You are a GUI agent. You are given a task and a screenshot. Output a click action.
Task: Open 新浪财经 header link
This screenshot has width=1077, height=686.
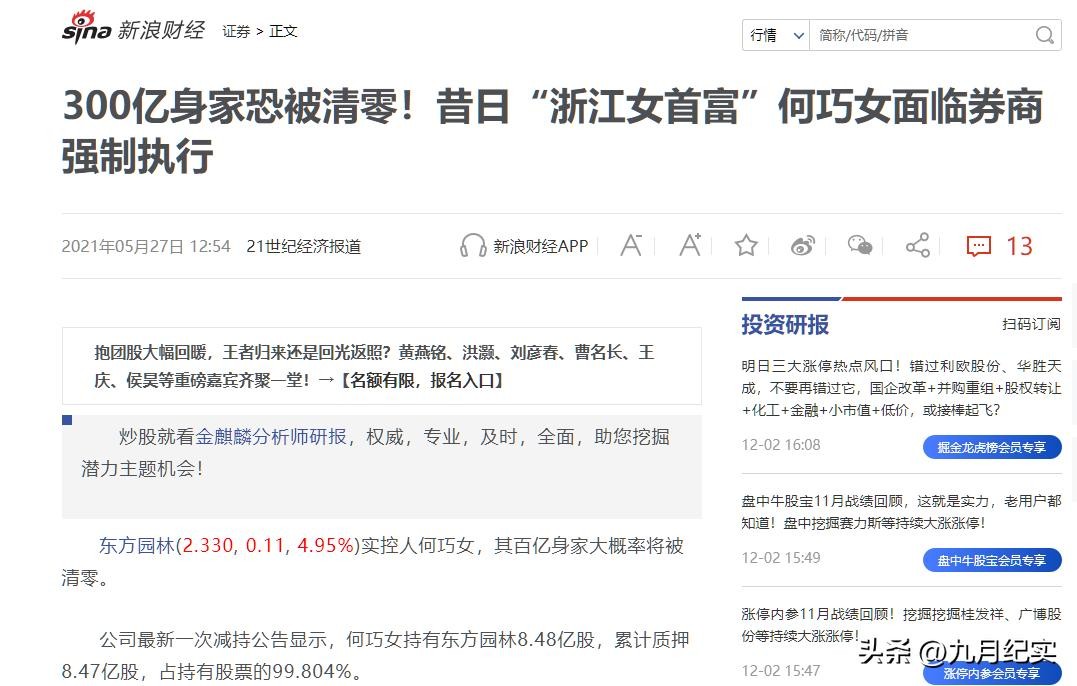(x=161, y=30)
